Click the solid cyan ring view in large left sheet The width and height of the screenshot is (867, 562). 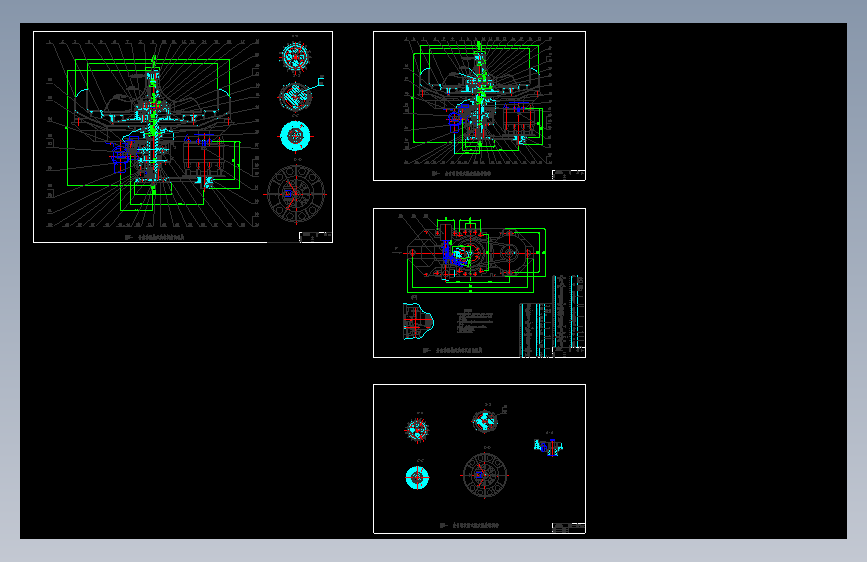coord(295,136)
